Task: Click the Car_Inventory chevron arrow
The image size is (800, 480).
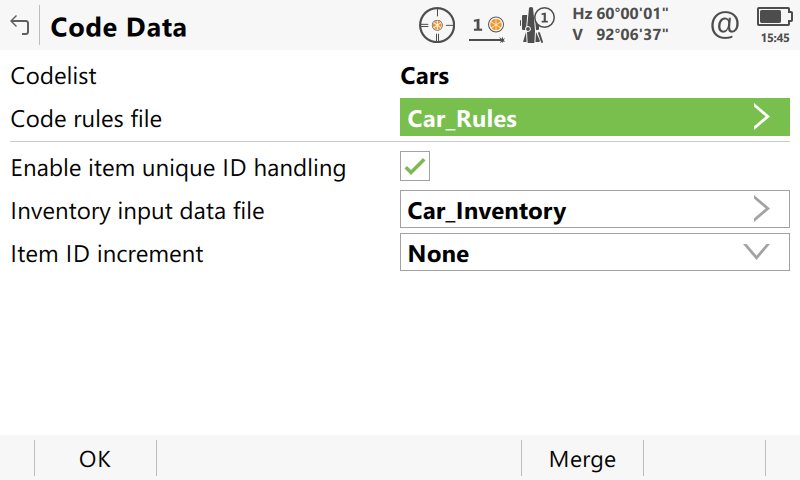Action: [x=762, y=210]
